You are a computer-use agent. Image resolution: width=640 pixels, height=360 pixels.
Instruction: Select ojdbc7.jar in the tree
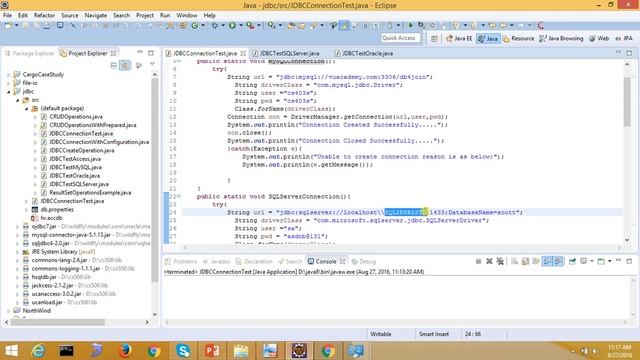[x=44, y=227]
